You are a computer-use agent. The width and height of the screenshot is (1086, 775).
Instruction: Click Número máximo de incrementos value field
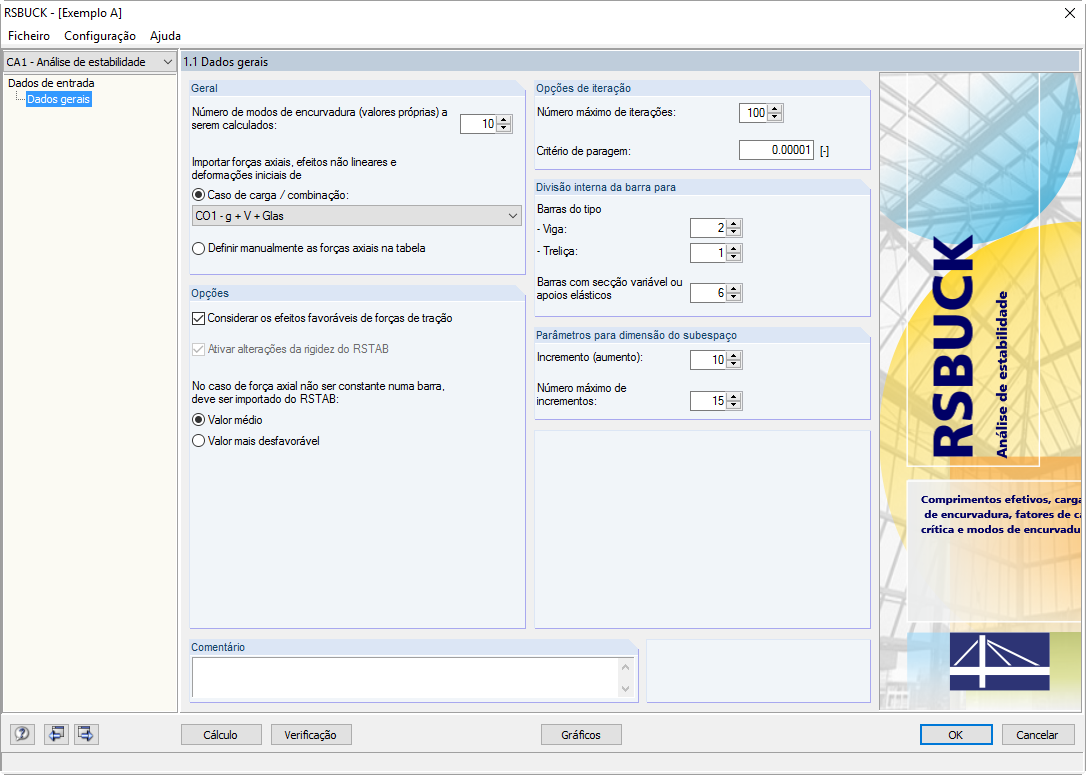[x=709, y=400]
